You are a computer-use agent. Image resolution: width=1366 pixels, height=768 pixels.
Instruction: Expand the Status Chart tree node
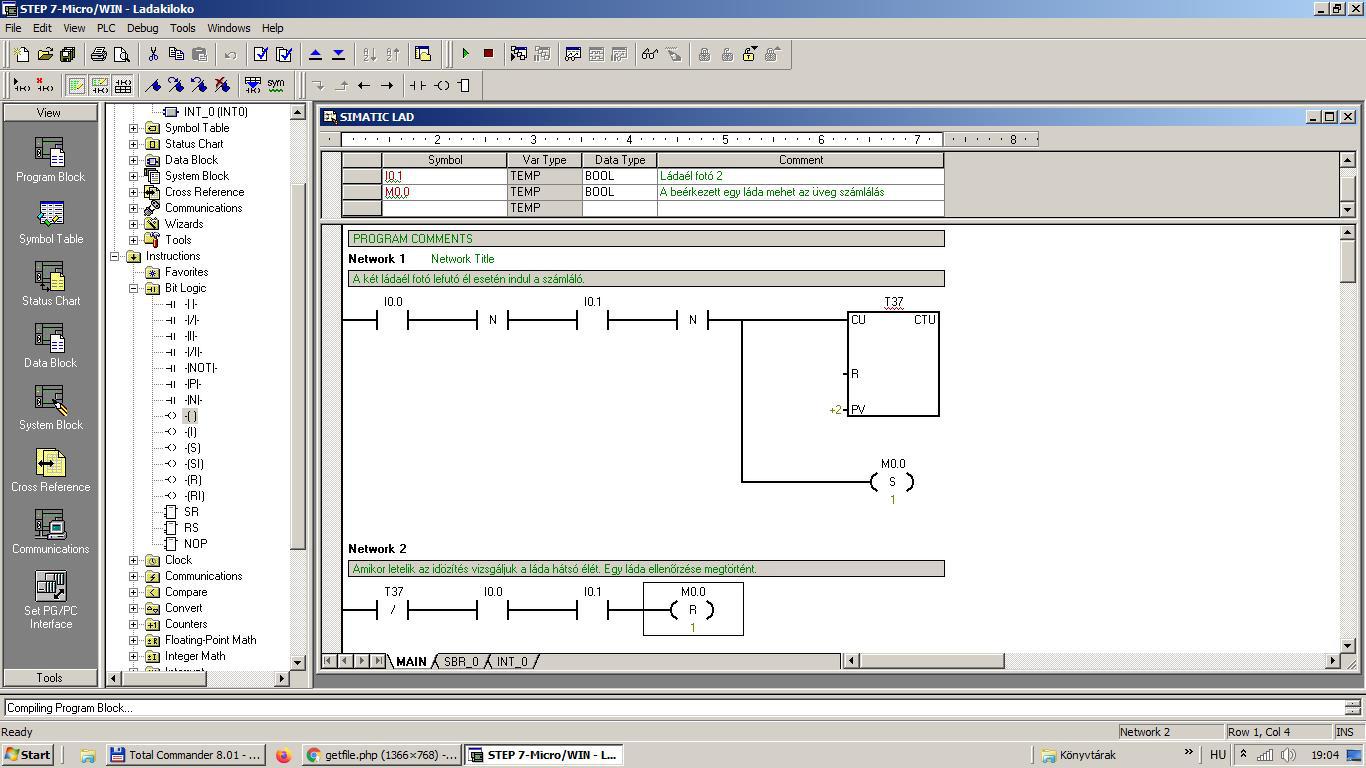point(134,144)
